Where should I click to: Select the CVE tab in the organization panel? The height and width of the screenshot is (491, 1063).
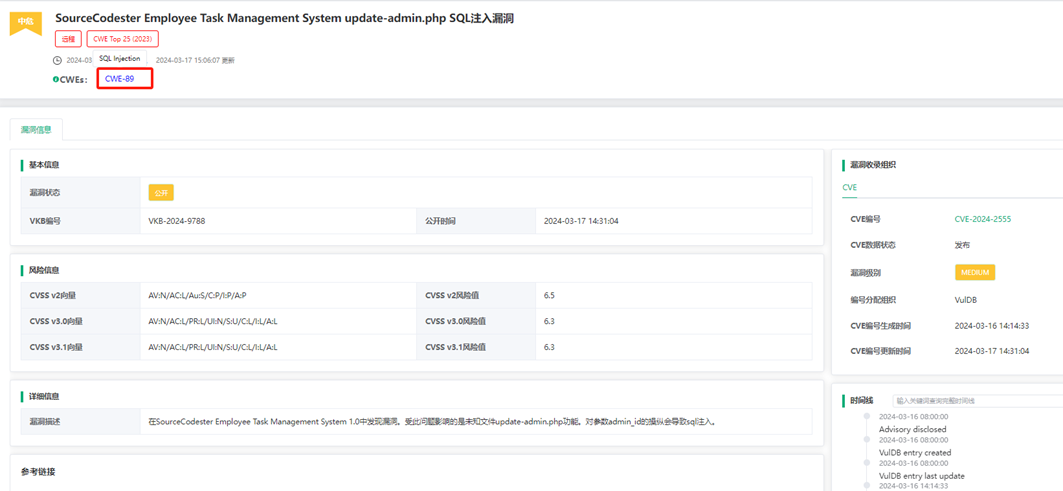pyautogui.click(x=849, y=187)
